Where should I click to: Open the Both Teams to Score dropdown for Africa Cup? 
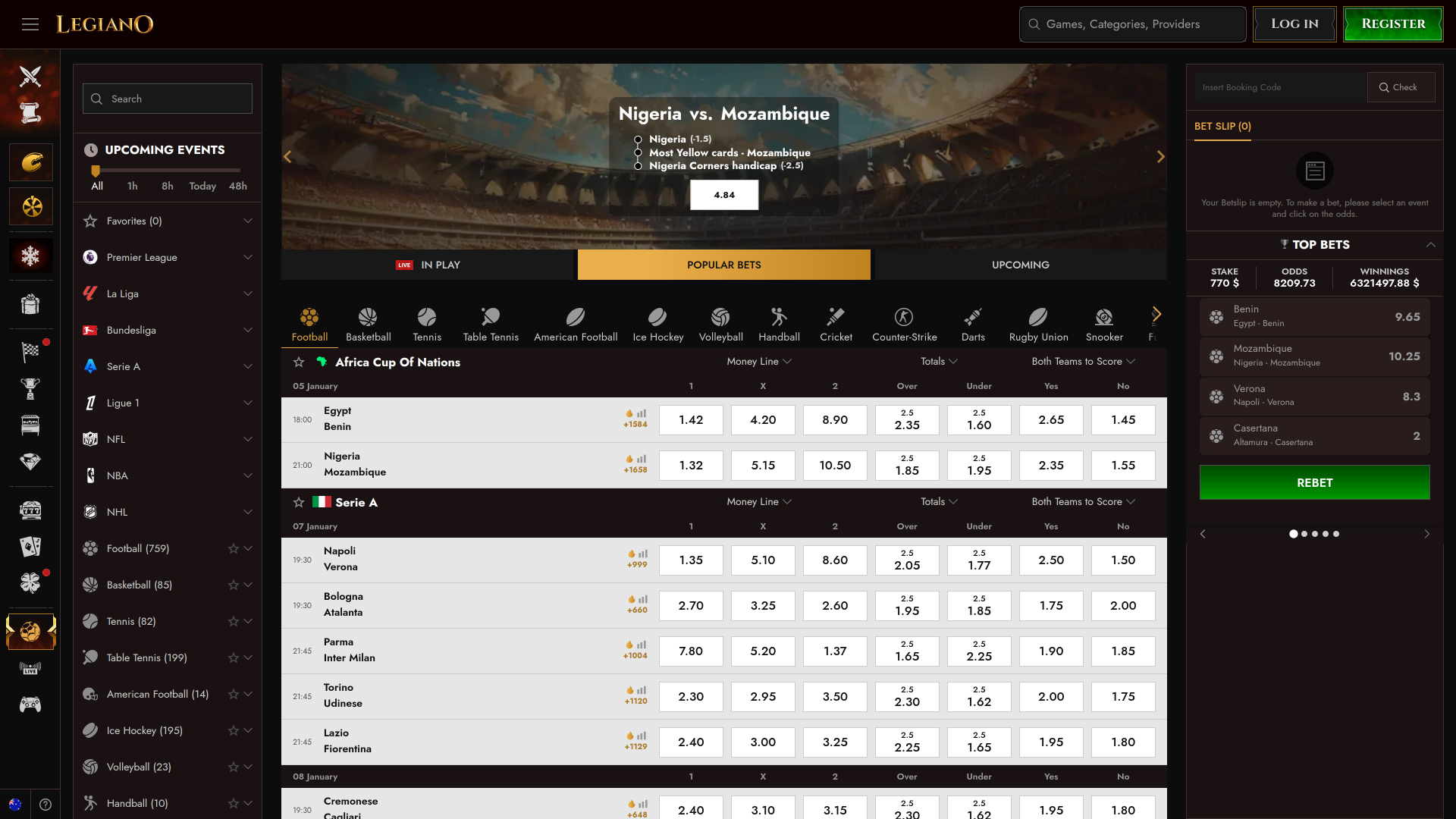pyautogui.click(x=1083, y=362)
